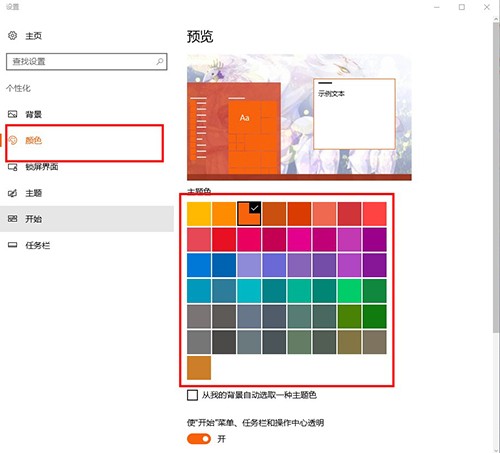Screen dimensions: 500x453
Task: Toggle Start menu transparency switch off
Action: (x=199, y=439)
